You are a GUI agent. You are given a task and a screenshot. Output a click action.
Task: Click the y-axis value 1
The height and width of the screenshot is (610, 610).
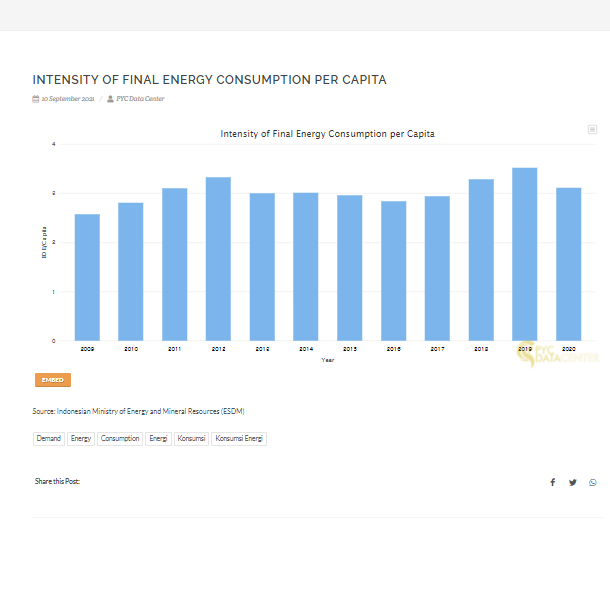point(54,292)
